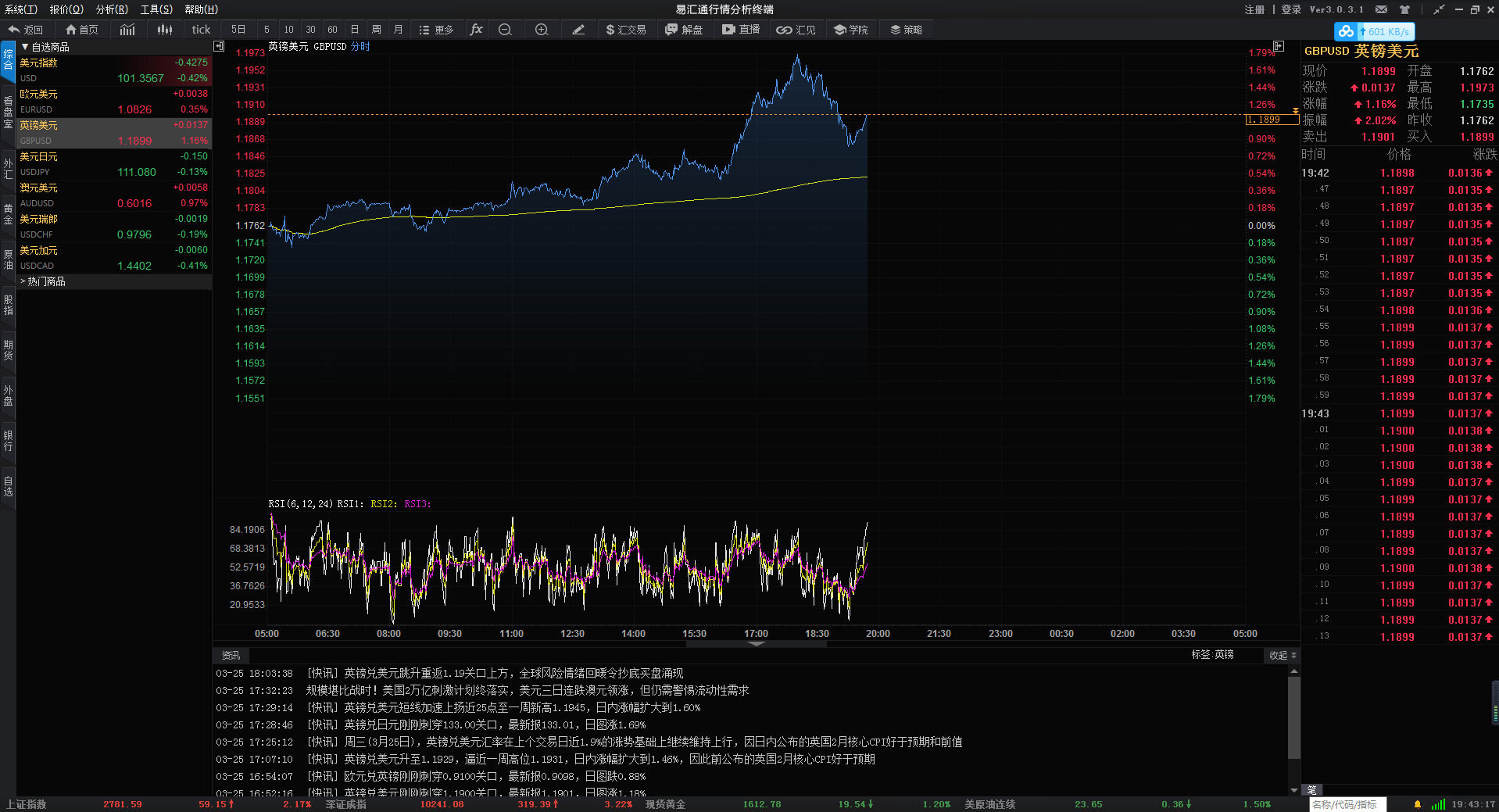Toggle right quote panel collapse icon
This screenshot has width=1499, height=812.
(x=1279, y=47)
